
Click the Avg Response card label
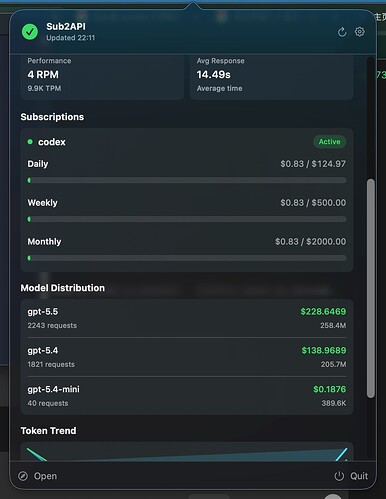tap(220, 61)
